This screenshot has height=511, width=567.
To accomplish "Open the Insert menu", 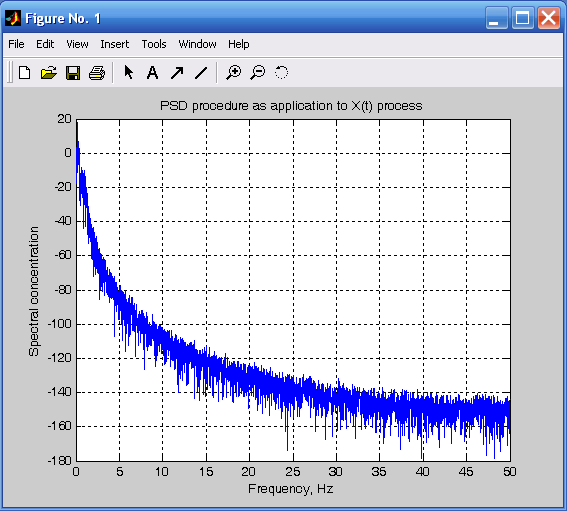I will 115,44.
